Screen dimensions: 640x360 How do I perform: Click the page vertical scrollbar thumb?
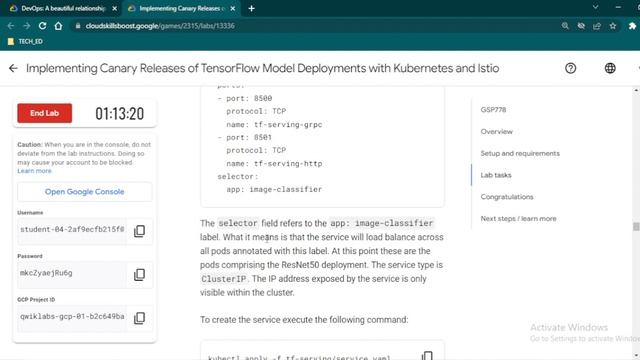636,227
